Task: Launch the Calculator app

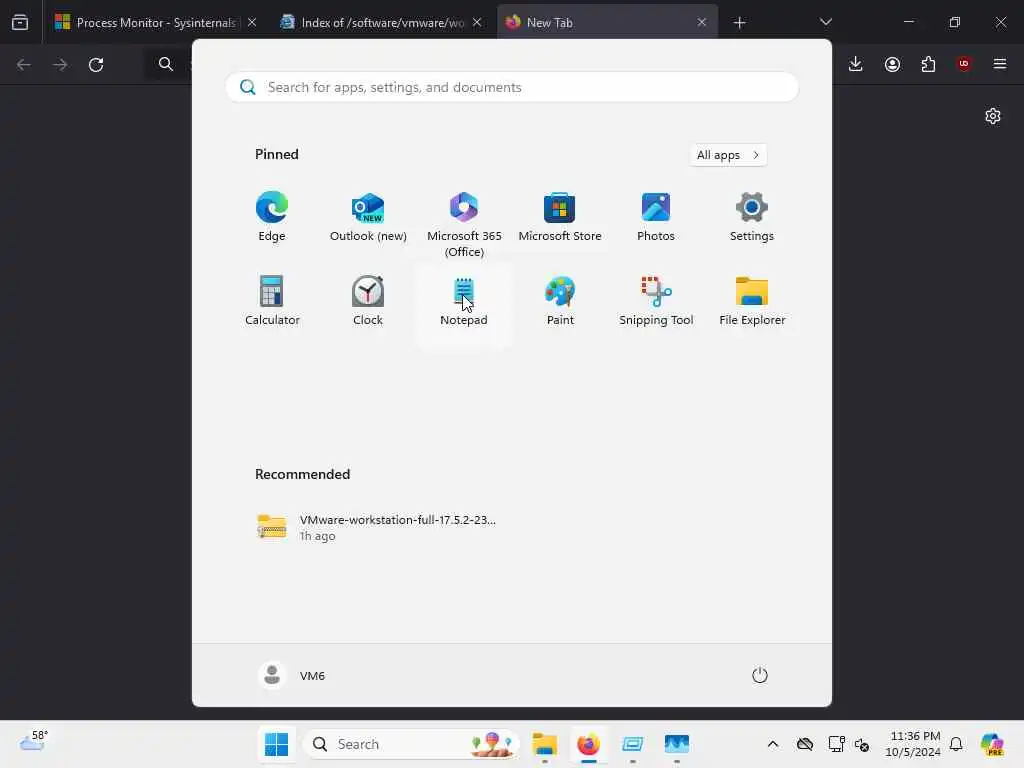Action: coord(272,301)
